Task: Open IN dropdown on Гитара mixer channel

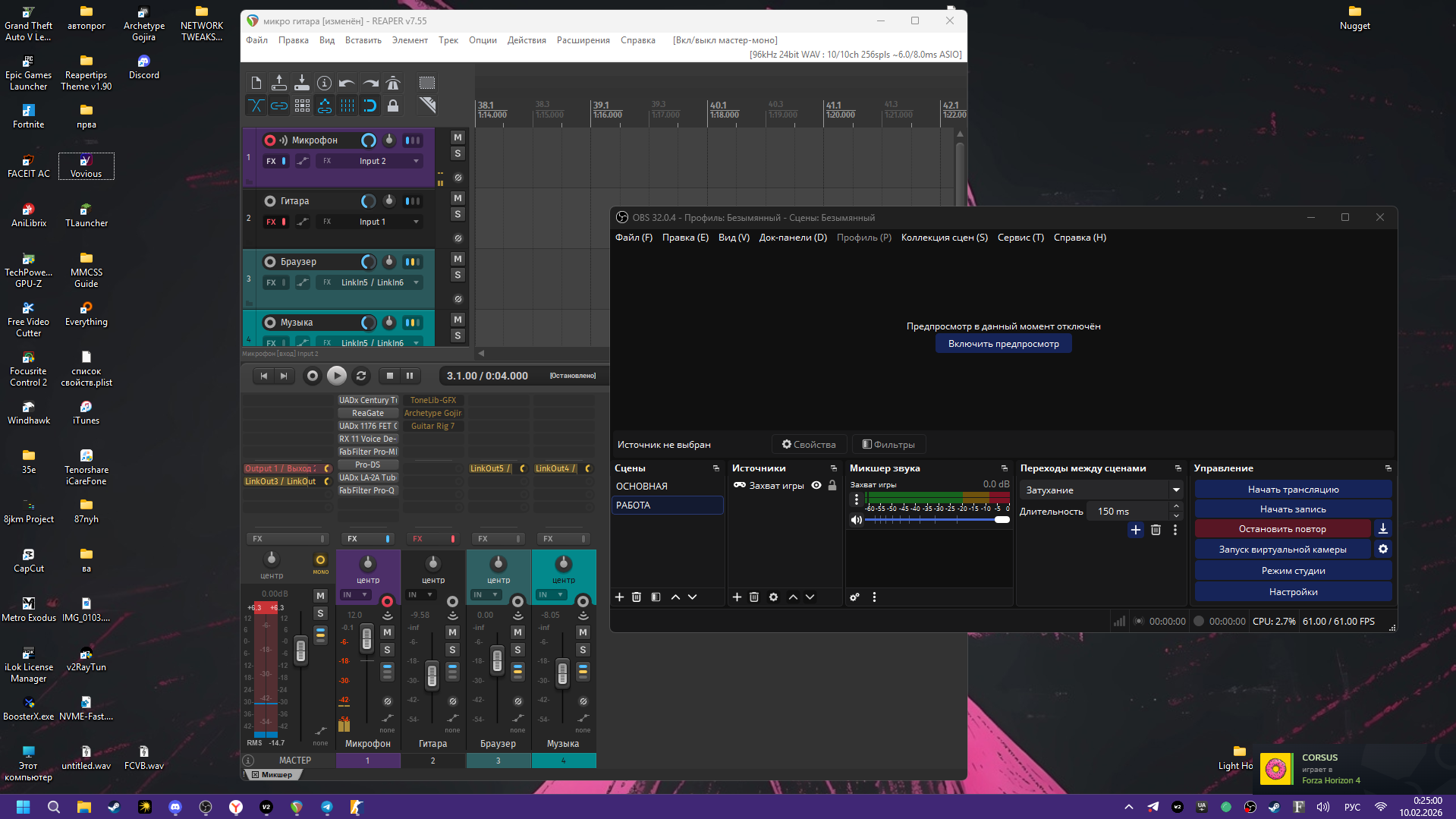Action: click(420, 595)
